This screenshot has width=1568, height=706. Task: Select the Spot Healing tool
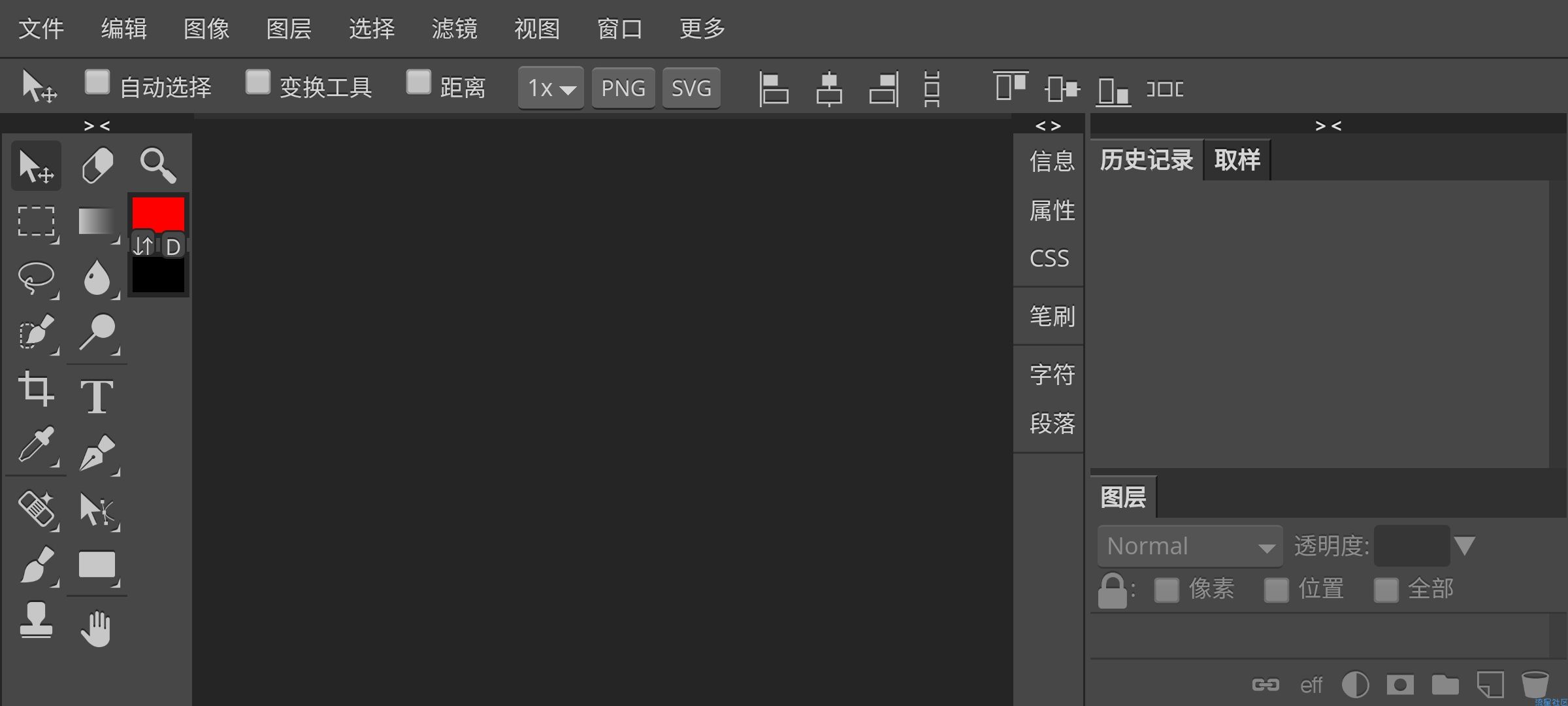(x=36, y=509)
